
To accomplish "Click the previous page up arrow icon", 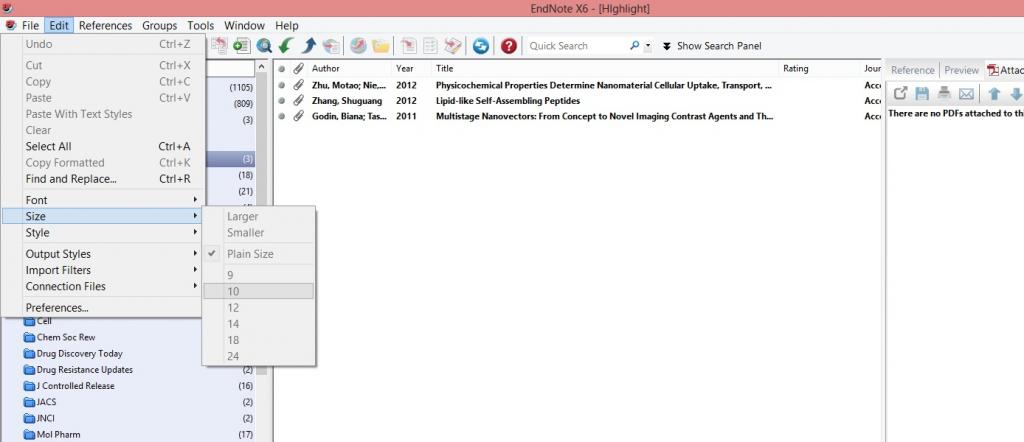I will coord(994,94).
